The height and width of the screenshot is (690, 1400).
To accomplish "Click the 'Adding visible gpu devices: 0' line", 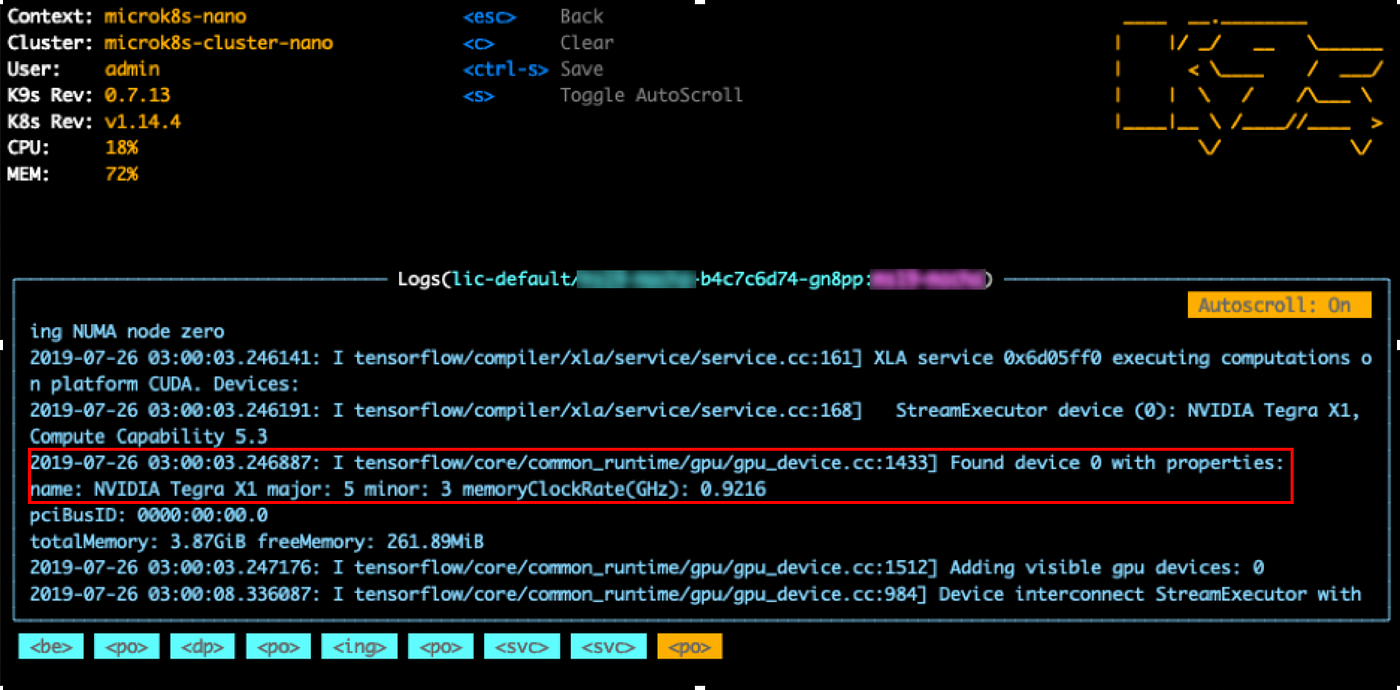I will 646,568.
